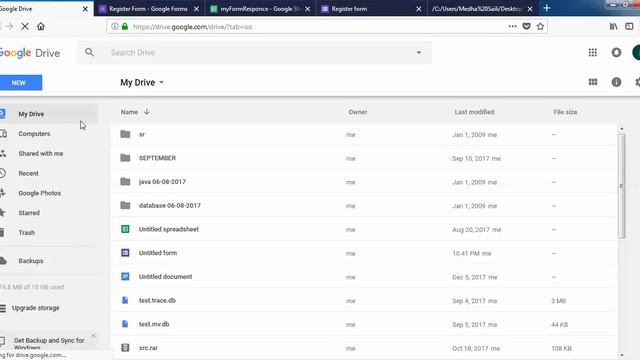Select the Untitled document docs icon

125,277
